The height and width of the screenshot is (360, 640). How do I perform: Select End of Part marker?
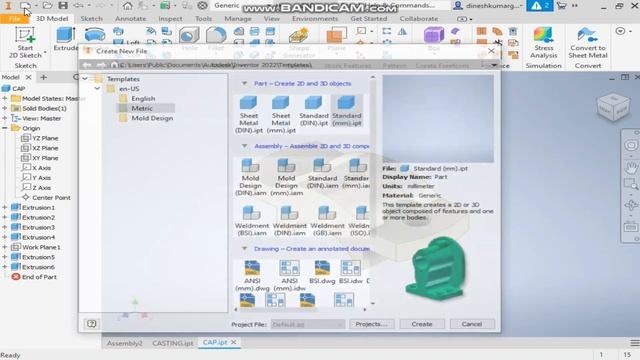coord(39,277)
